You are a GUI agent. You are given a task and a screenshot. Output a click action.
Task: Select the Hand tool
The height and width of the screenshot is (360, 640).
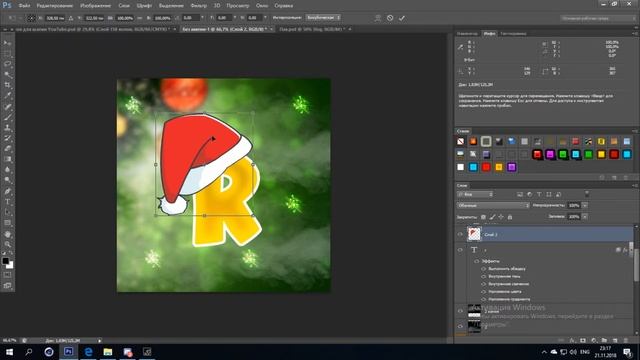pos(7,234)
